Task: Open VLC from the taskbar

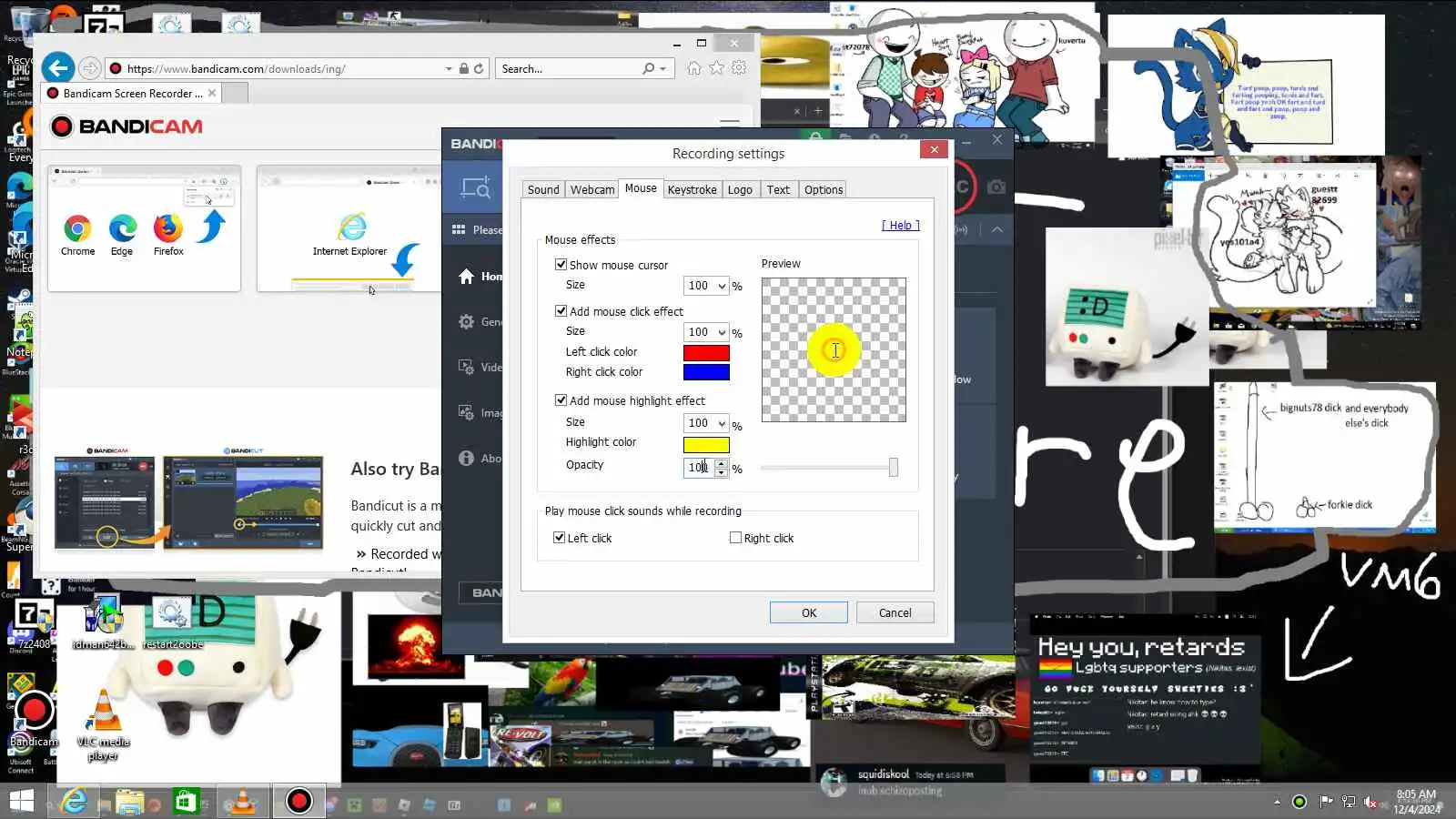Action: (x=243, y=802)
